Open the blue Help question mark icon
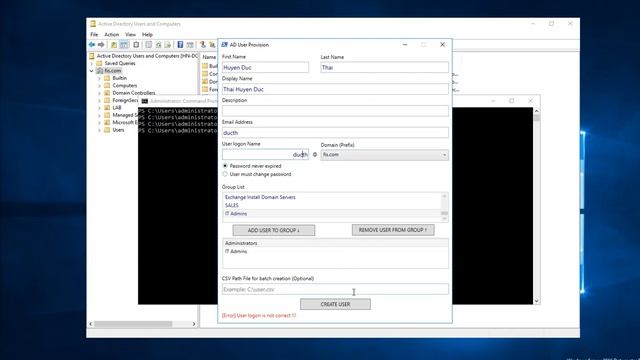The height and width of the screenshot is (360, 640). pyautogui.click(x=180, y=44)
